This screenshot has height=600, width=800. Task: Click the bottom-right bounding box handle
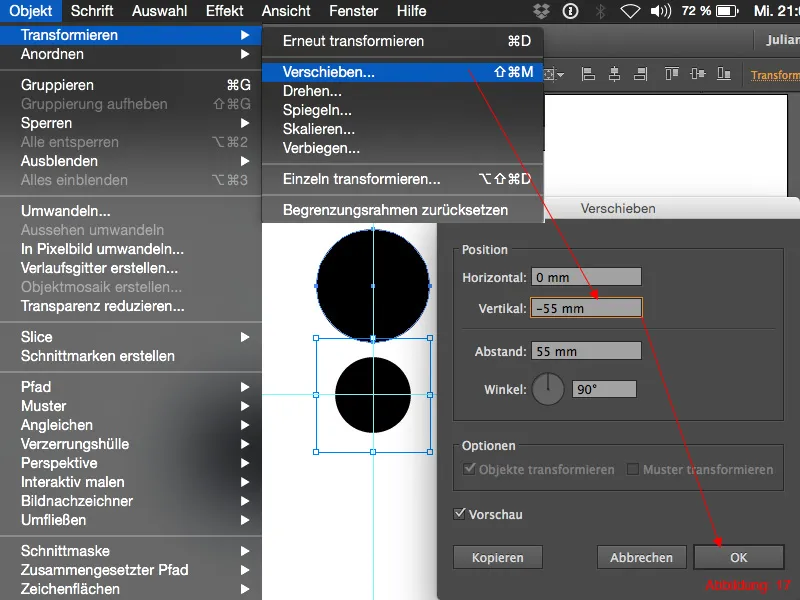click(430, 452)
